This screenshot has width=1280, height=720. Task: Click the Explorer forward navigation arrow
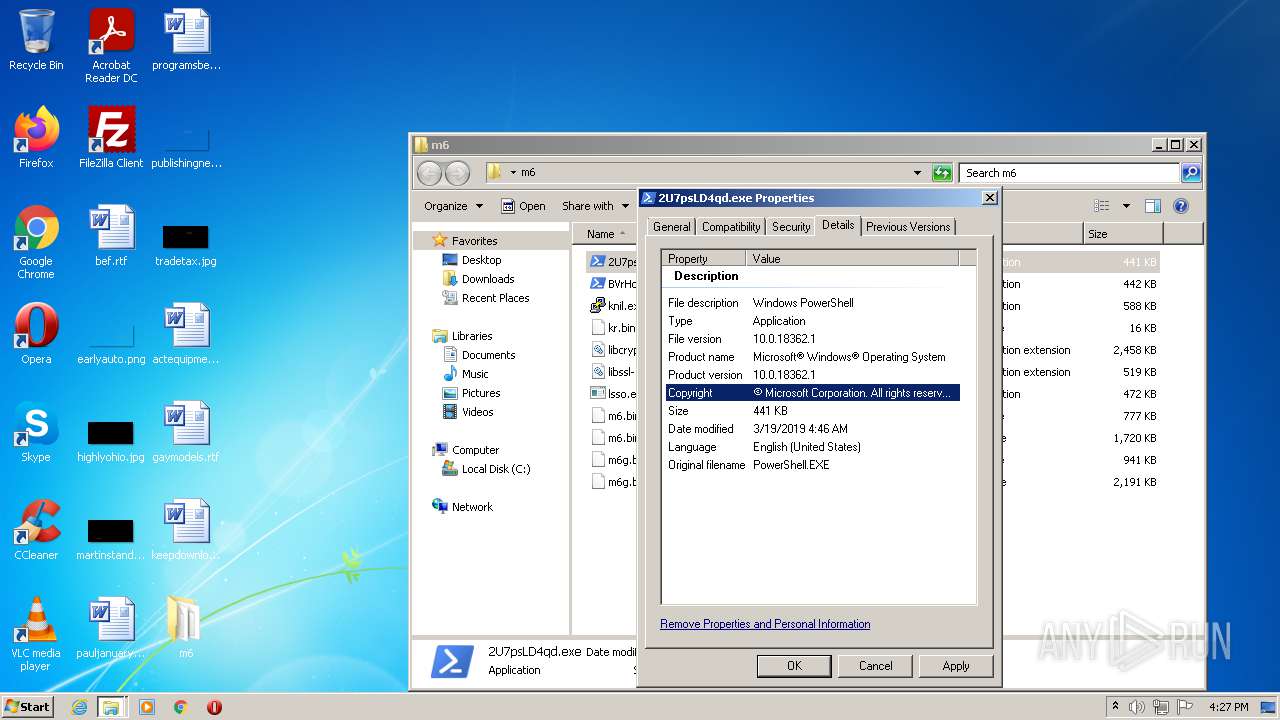(x=457, y=173)
